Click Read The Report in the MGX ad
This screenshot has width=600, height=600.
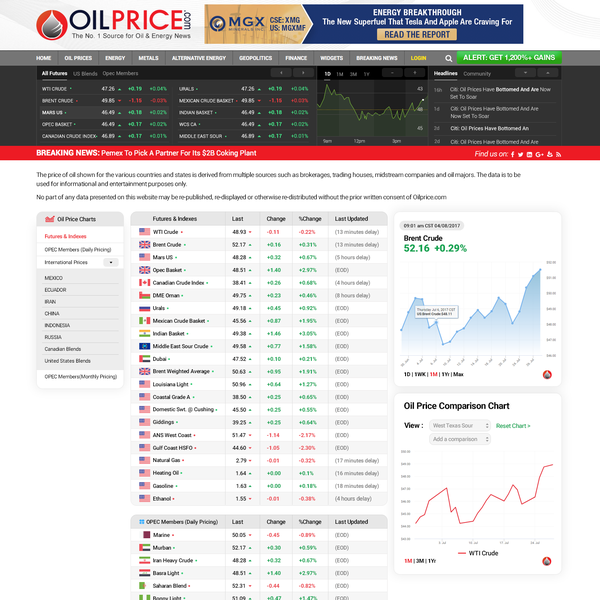click(x=417, y=35)
